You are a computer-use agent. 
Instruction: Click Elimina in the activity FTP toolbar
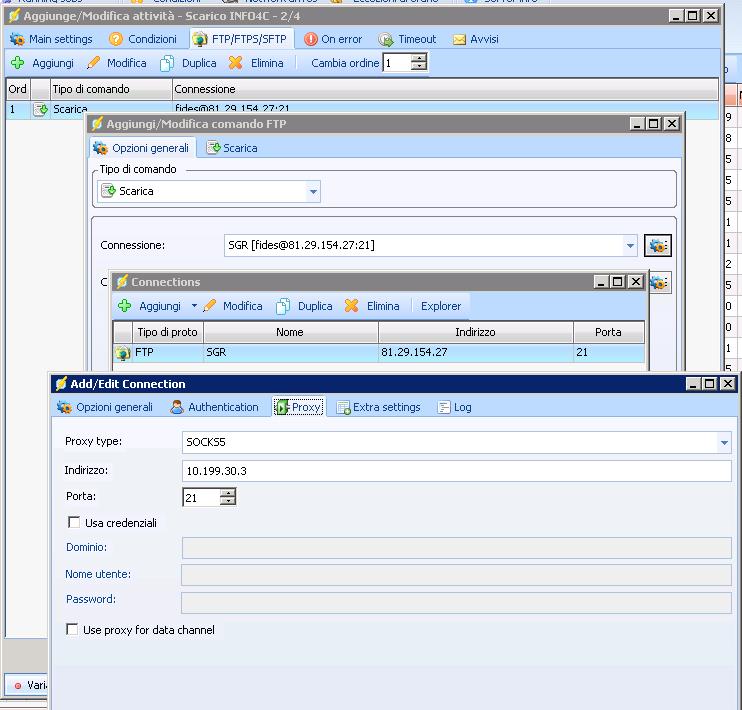pyautogui.click(x=256, y=63)
